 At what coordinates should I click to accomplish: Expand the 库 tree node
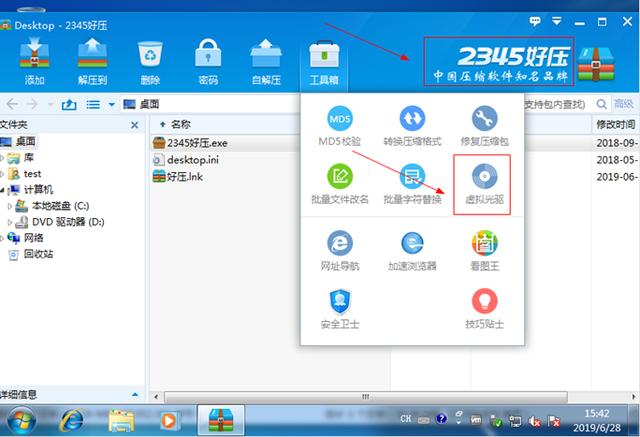point(4,158)
